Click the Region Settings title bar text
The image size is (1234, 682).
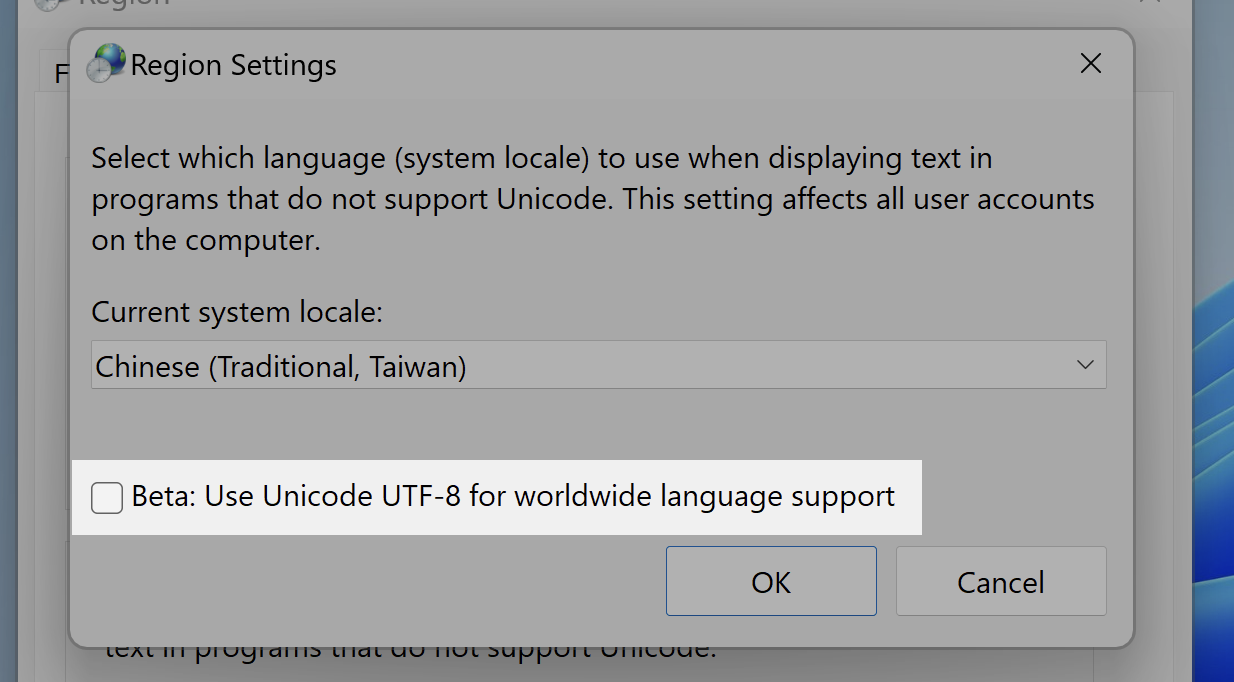point(234,66)
